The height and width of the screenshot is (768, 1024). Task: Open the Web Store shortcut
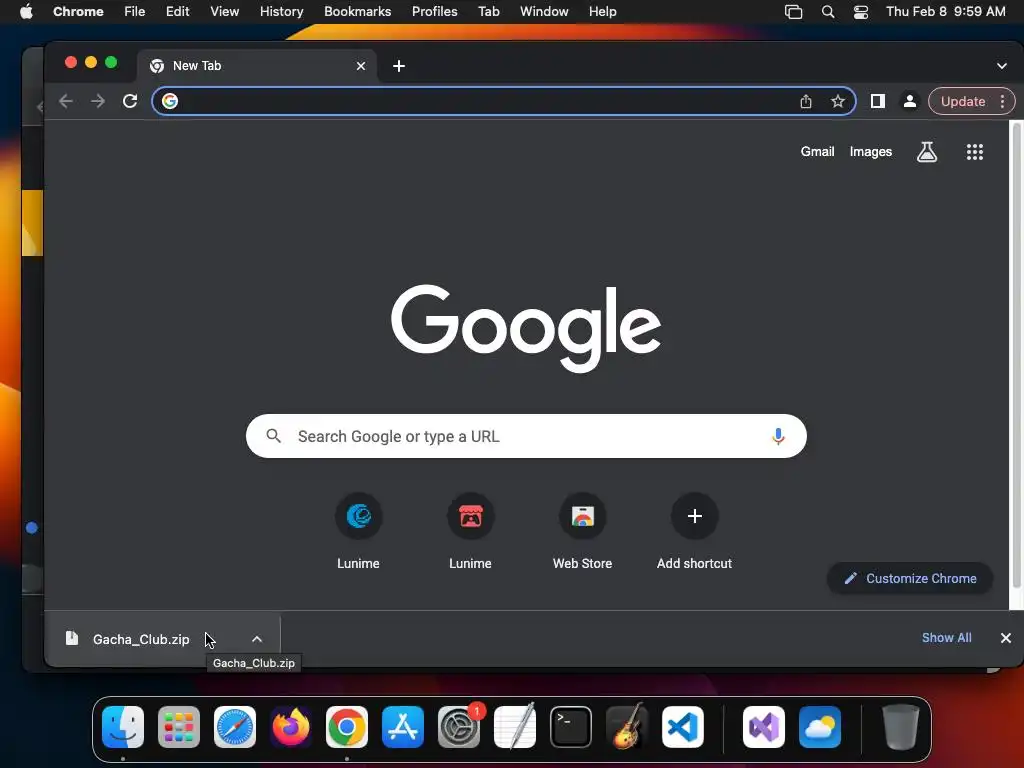click(583, 517)
